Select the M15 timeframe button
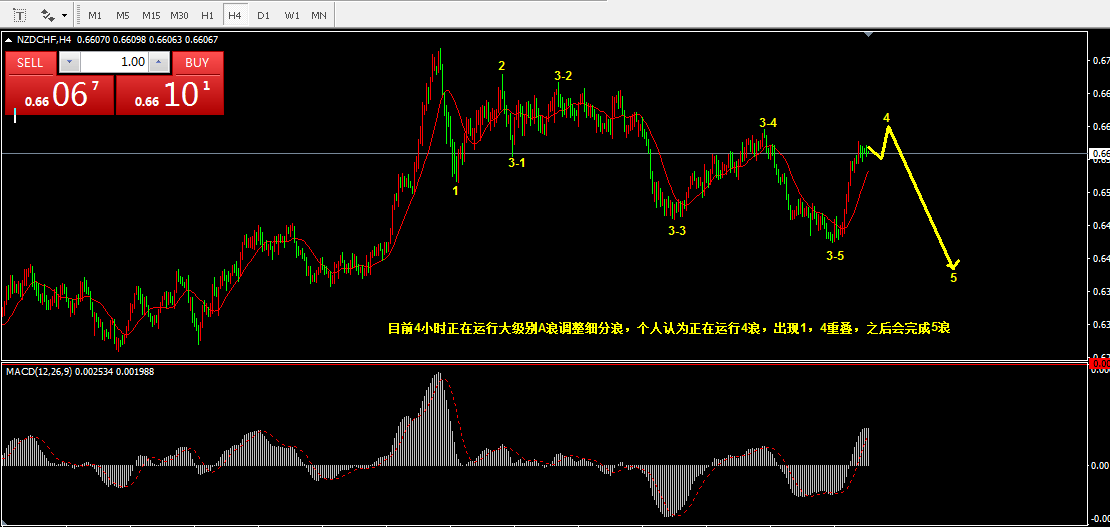The image size is (1110, 527). [151, 15]
